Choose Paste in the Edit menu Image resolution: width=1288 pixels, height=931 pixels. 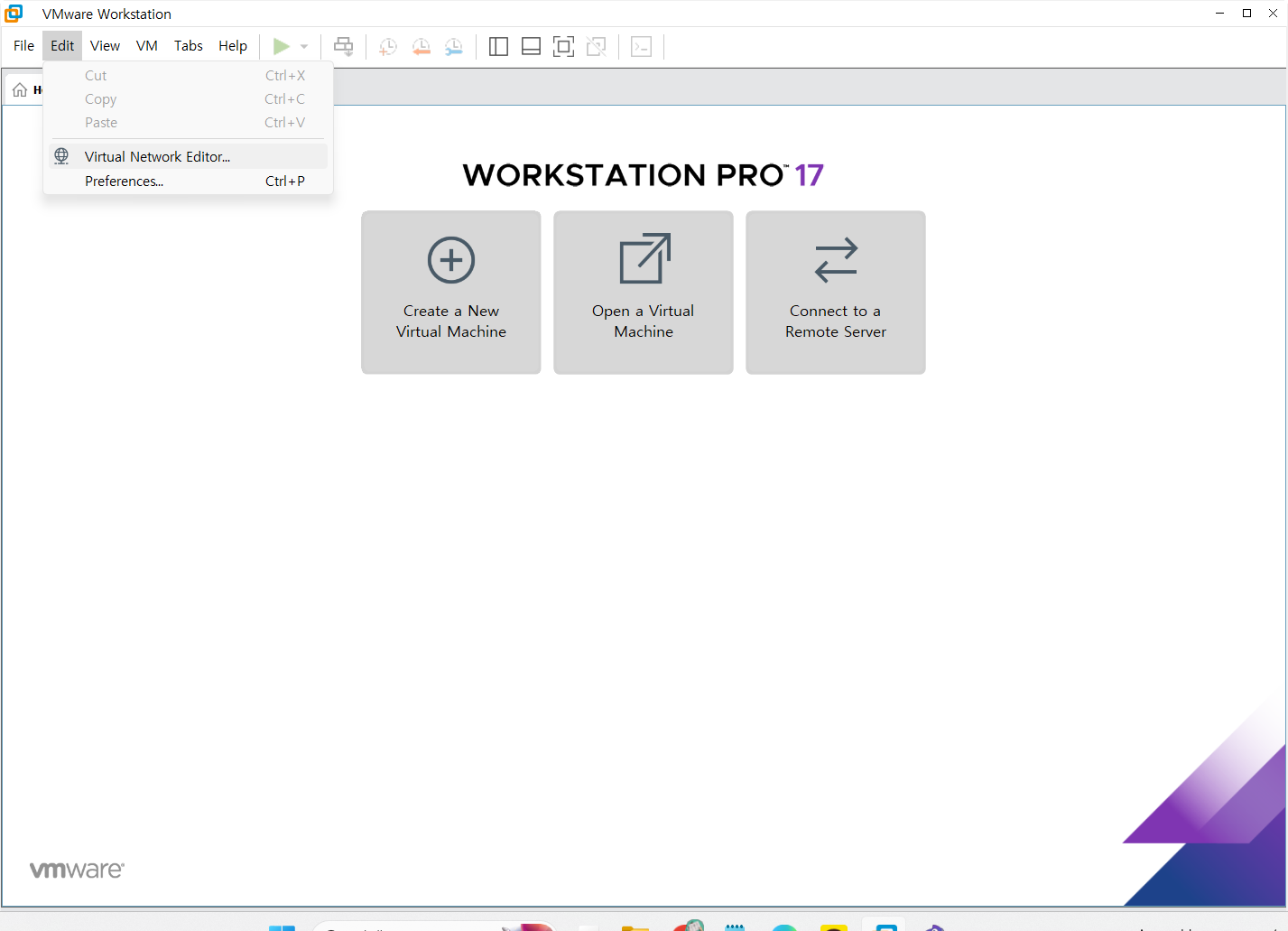[x=188, y=123]
